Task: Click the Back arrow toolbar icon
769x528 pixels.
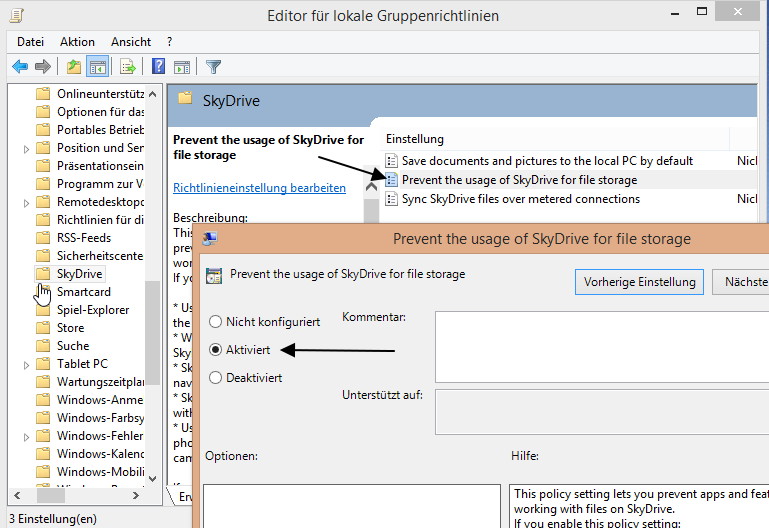Action: pos(20,66)
